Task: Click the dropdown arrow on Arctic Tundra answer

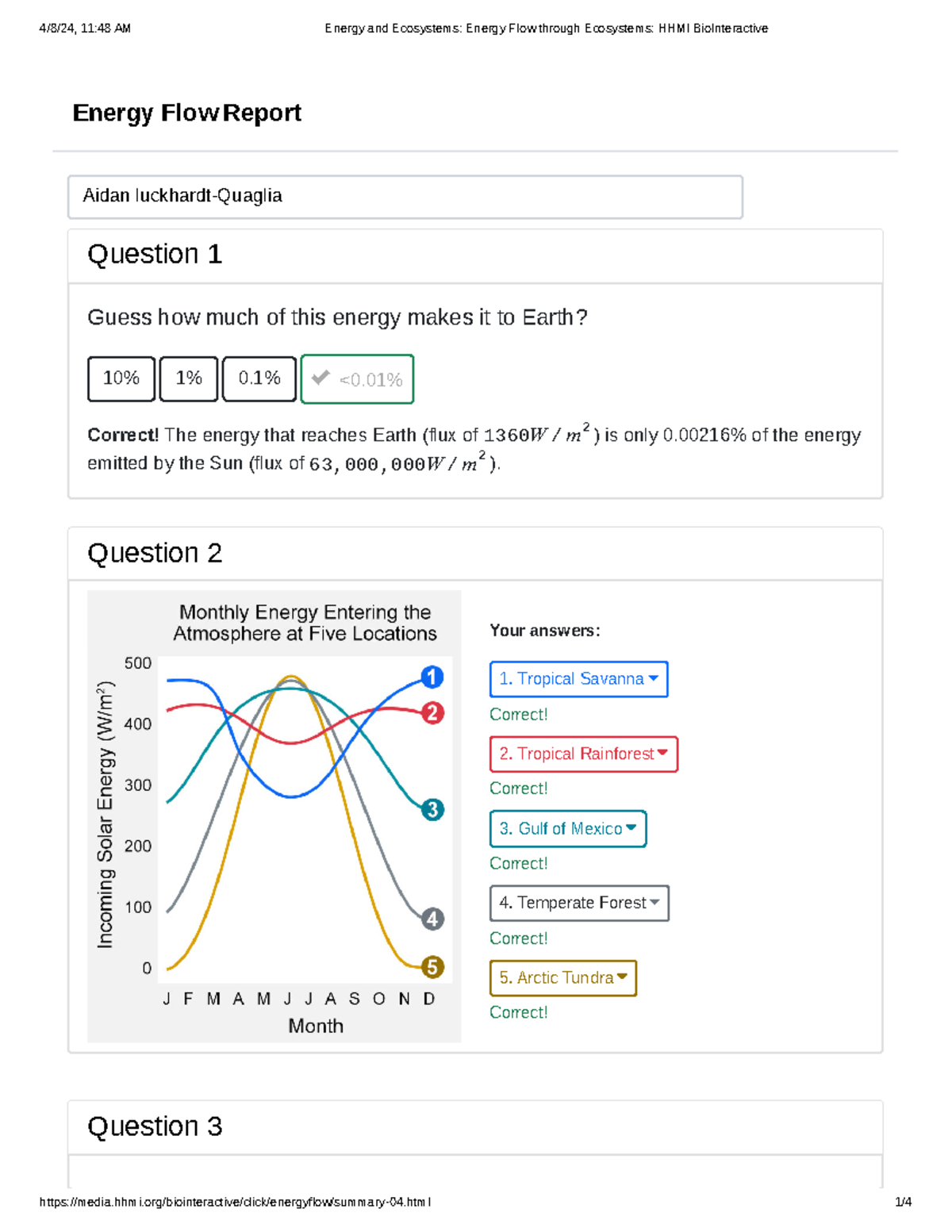Action: pos(622,977)
